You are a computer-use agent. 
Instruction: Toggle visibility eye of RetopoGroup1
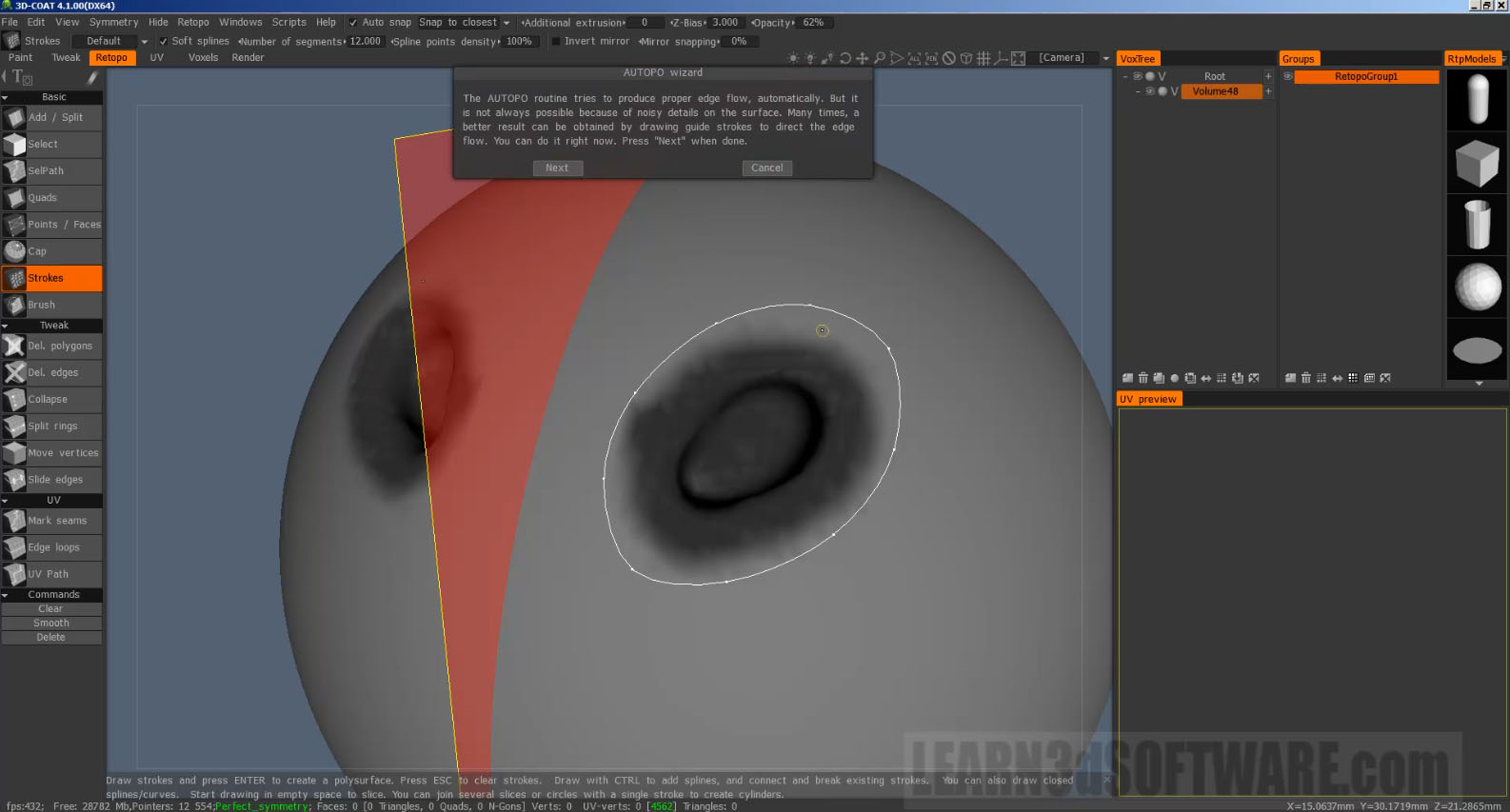tap(1287, 76)
